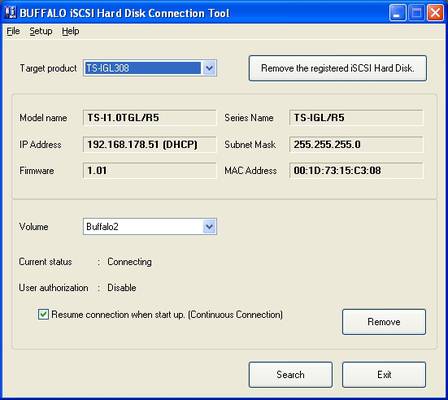Viewport: 448px width, 400px height.
Task: Expand the Volume dropdown arrow
Action: click(209, 227)
